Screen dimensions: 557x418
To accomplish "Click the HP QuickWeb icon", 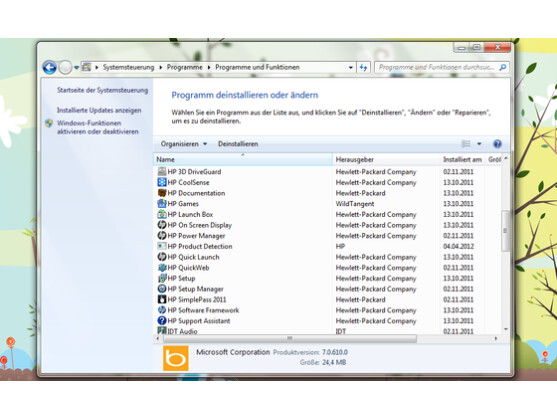I will coord(162,267).
